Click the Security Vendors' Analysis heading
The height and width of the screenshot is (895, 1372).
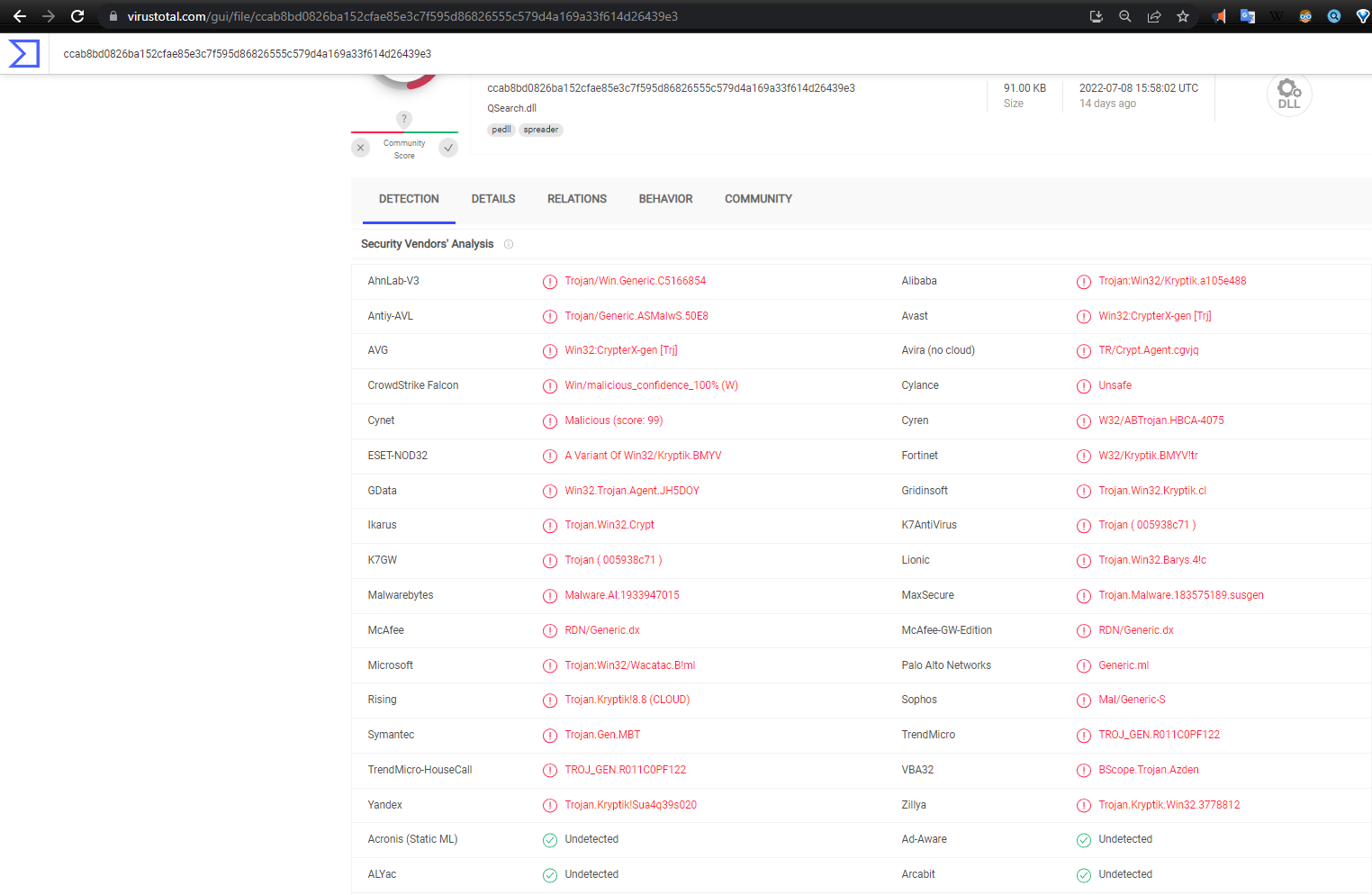[428, 244]
